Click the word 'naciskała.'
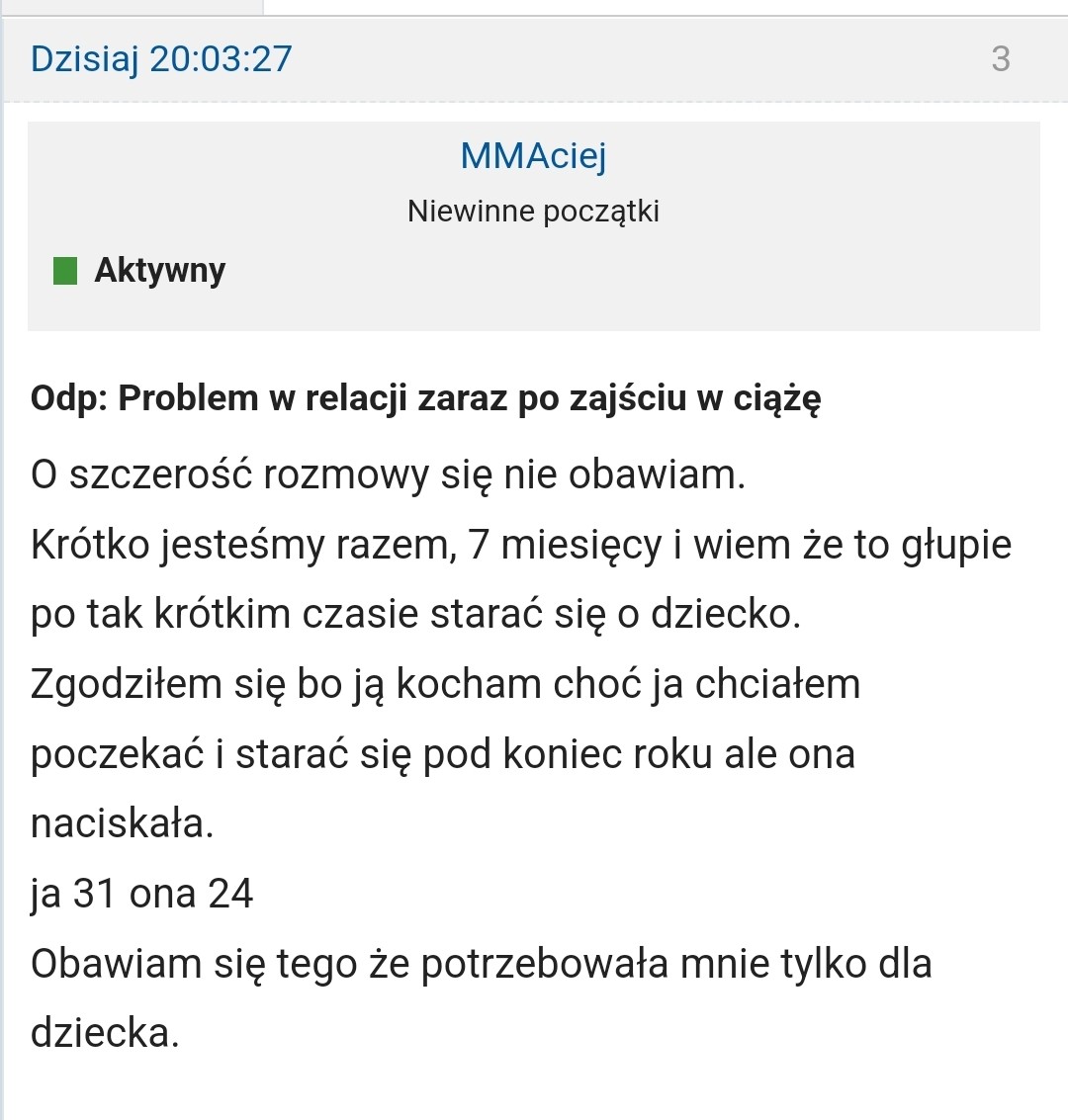This screenshot has width=1068, height=1120. click(x=122, y=823)
